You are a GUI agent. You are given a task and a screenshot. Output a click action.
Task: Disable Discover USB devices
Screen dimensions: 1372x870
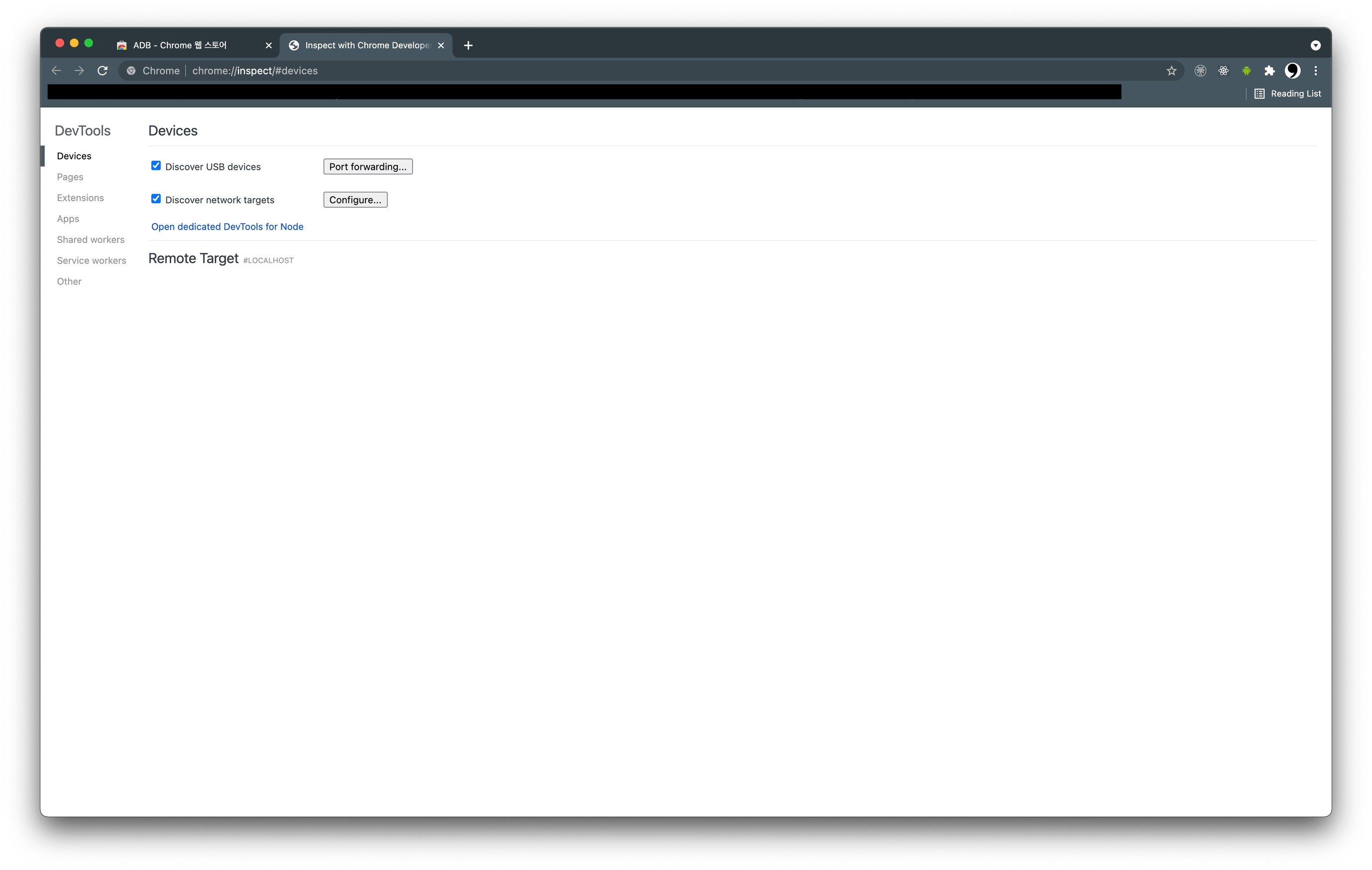coord(156,165)
